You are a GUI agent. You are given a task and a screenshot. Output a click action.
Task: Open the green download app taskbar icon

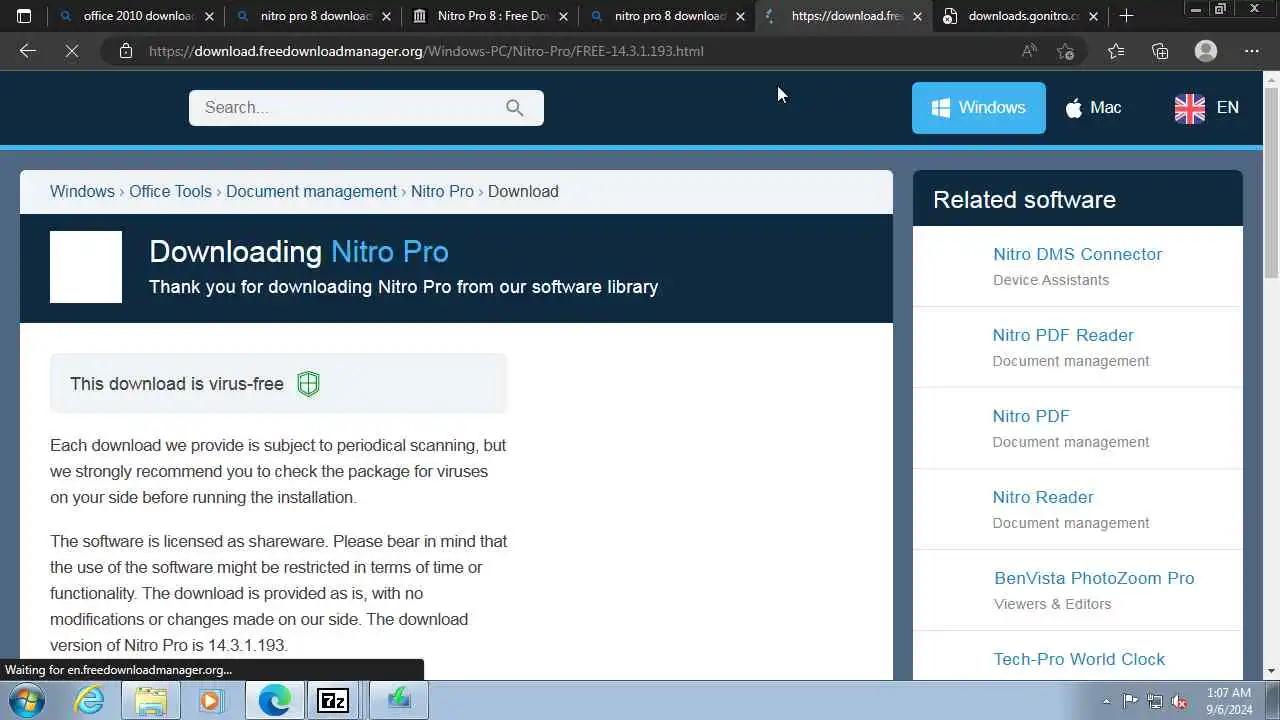click(399, 700)
